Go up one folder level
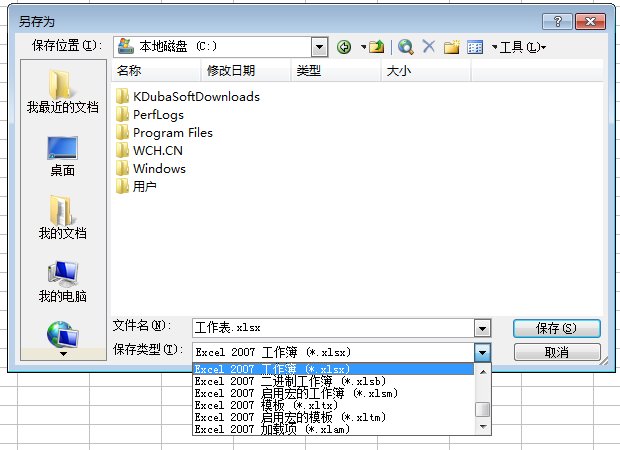This screenshot has height=450, width=620. pyautogui.click(x=376, y=47)
